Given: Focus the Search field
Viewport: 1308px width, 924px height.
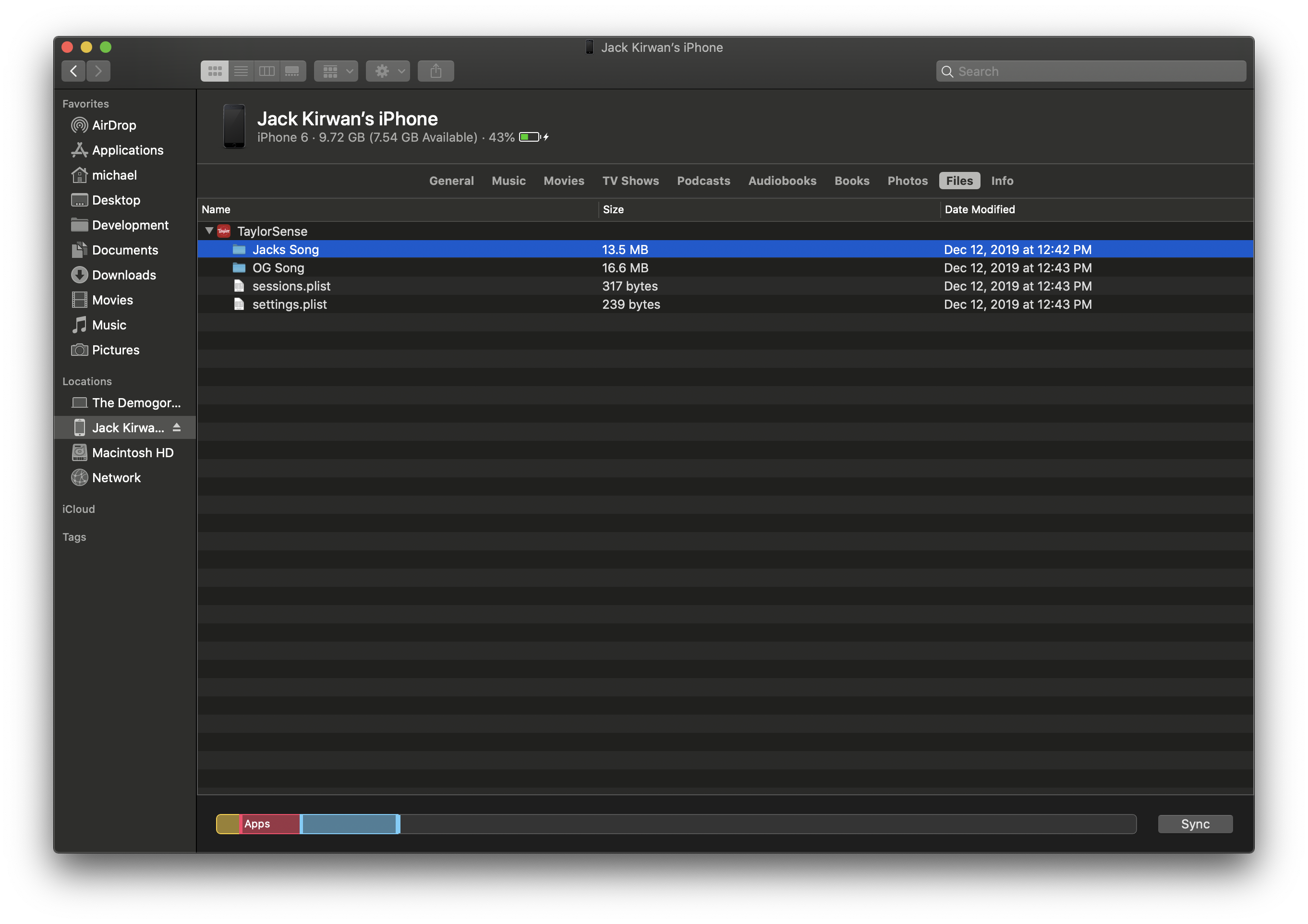Looking at the screenshot, I should (x=1090, y=71).
